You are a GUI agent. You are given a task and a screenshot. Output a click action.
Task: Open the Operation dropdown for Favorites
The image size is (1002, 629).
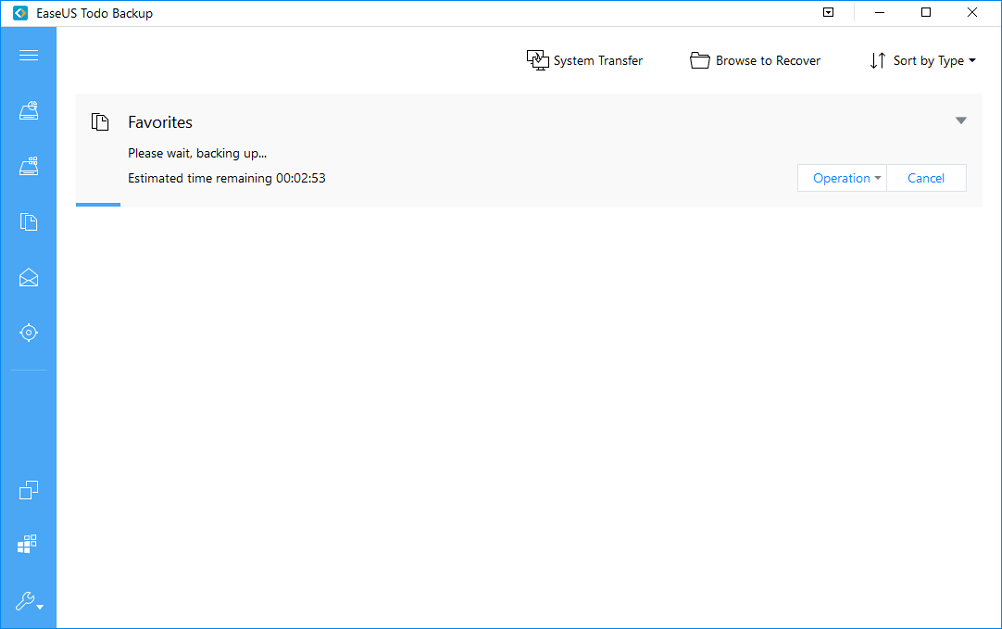tap(842, 178)
